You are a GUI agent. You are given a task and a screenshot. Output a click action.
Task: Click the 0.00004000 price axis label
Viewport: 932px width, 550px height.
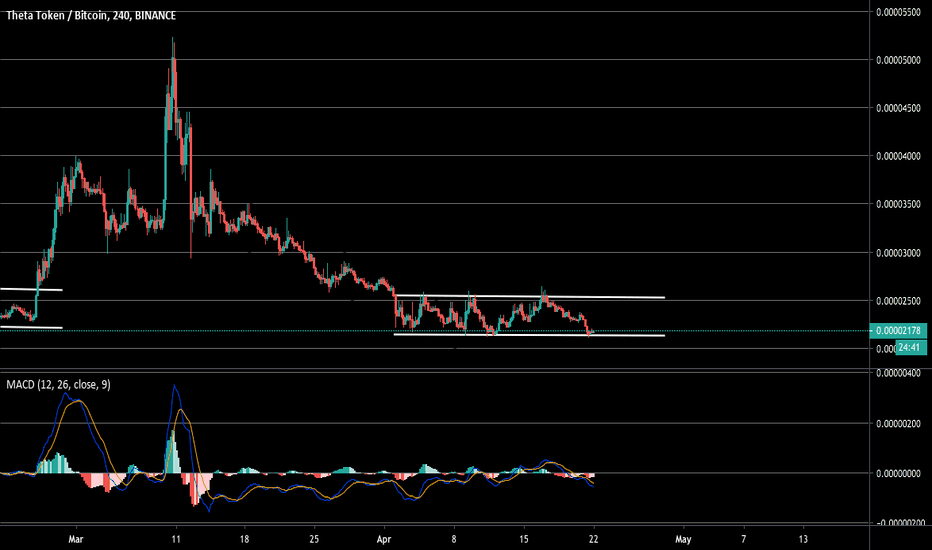click(898, 156)
